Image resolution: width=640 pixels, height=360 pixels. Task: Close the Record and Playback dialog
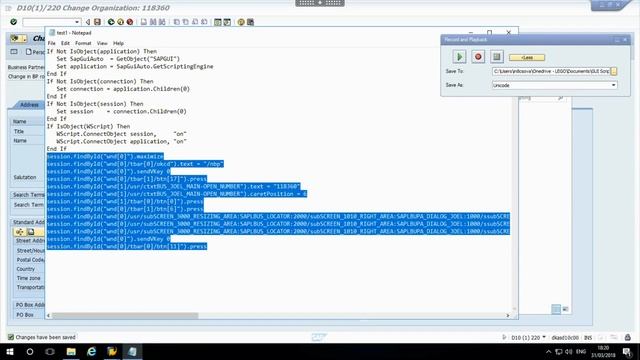pos(625,40)
